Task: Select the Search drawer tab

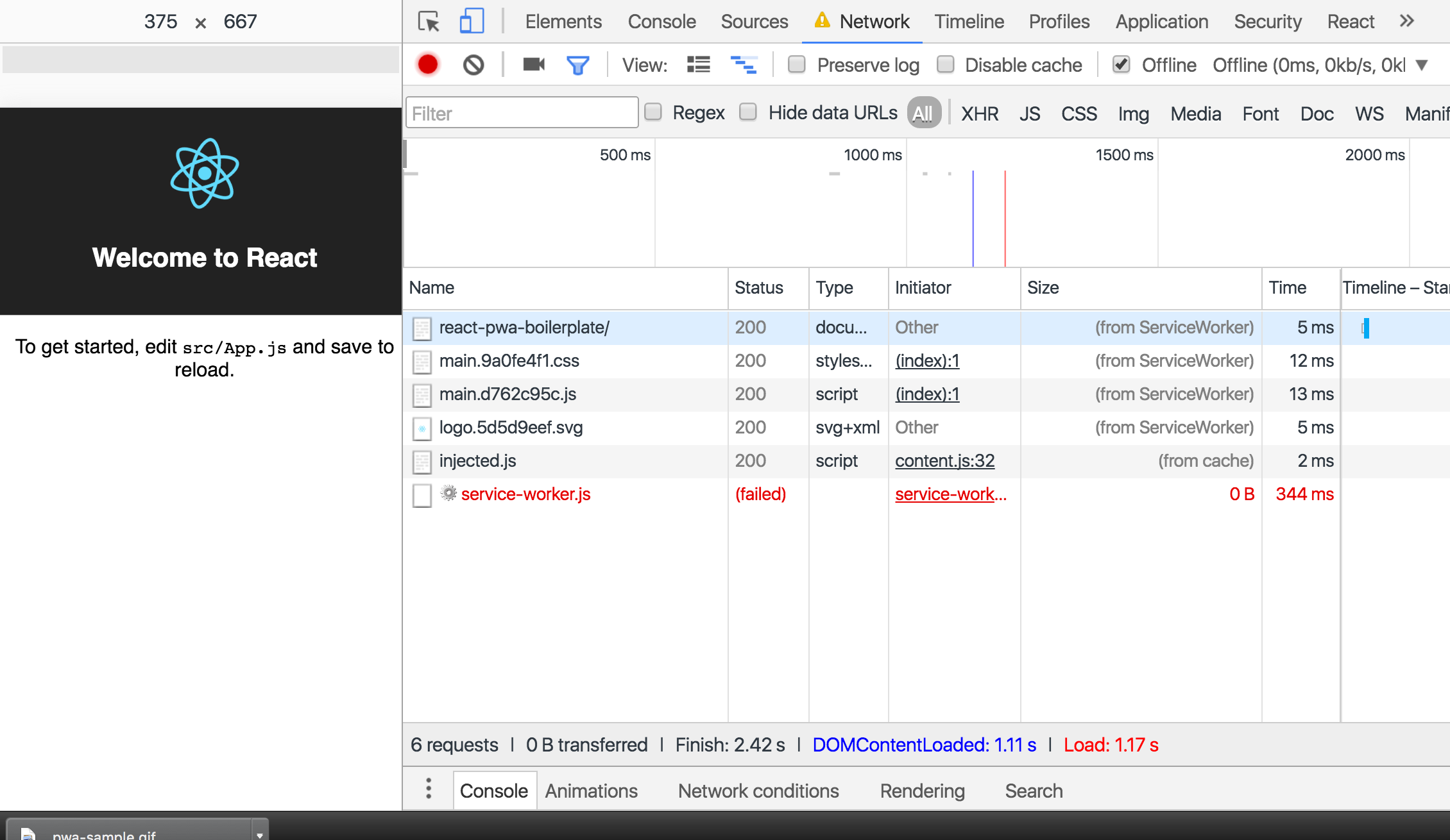Action: pyautogui.click(x=1034, y=791)
